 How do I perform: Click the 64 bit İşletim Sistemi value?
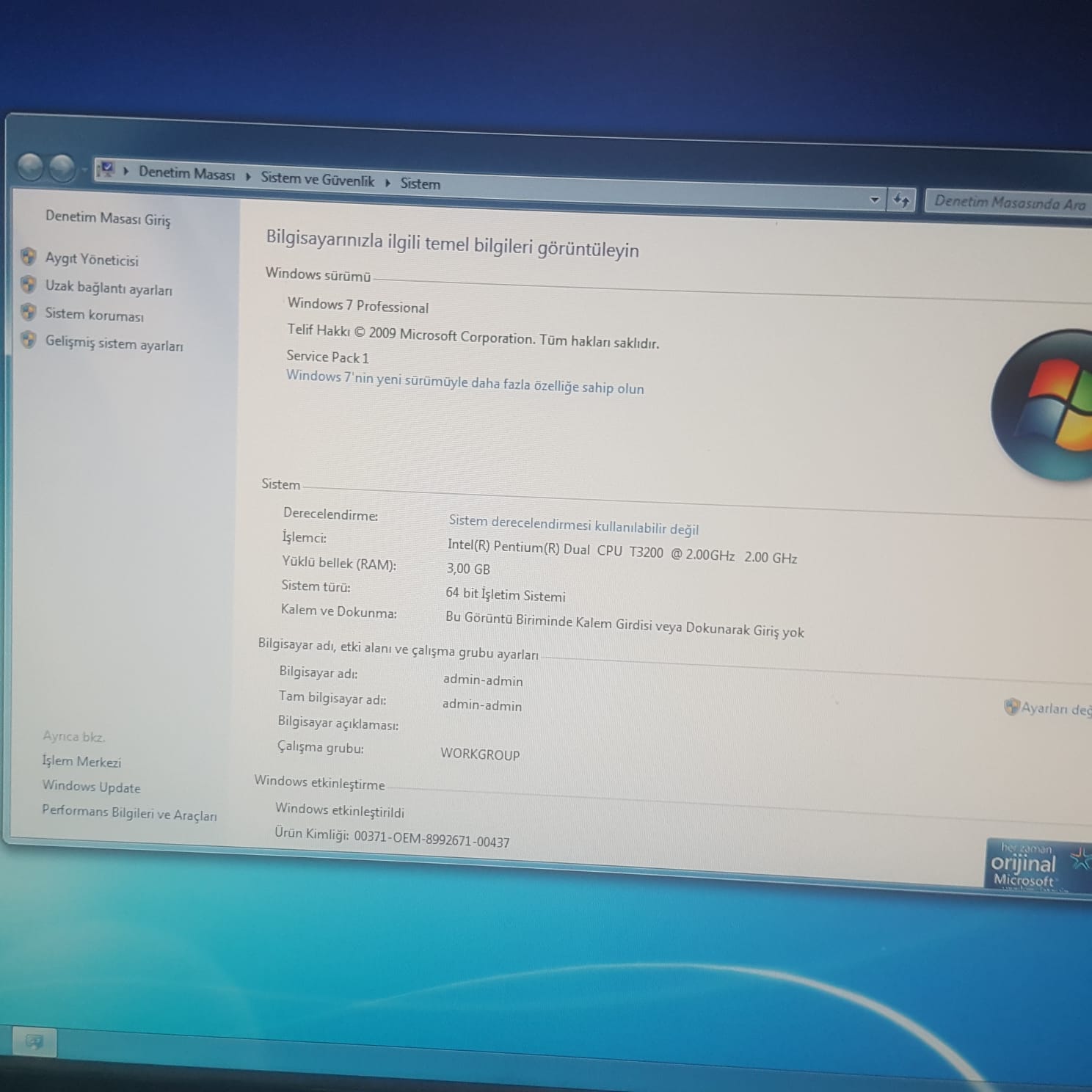506,594
